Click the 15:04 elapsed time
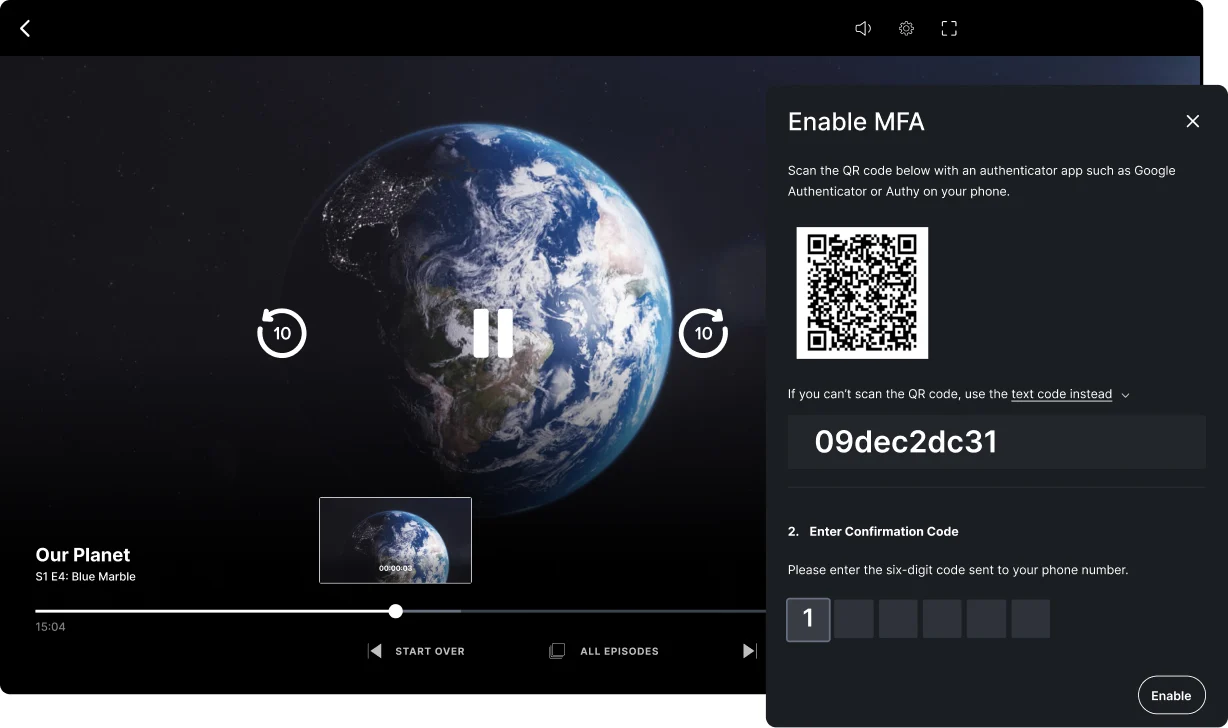The image size is (1228, 728). tap(50, 627)
